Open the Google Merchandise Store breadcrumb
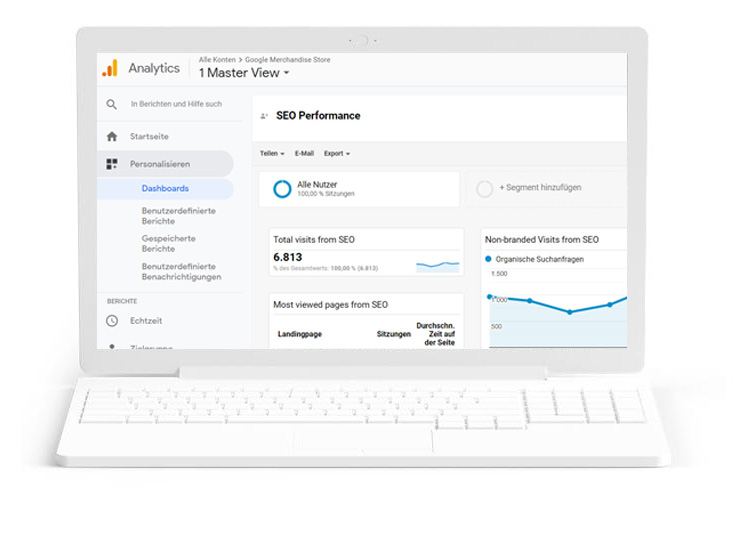The image size is (739, 548). coord(287,60)
